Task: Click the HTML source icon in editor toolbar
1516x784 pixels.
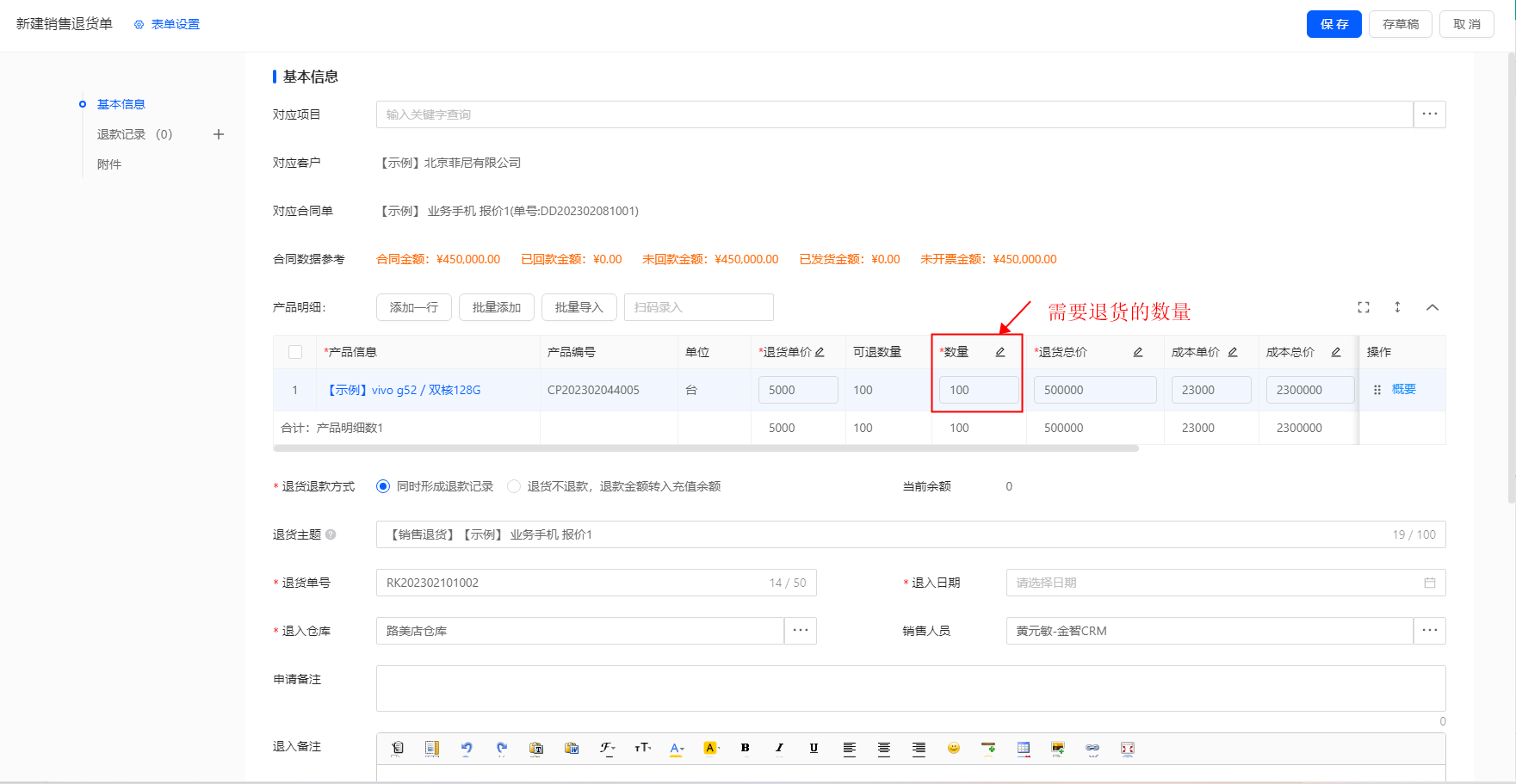Action: (x=398, y=748)
